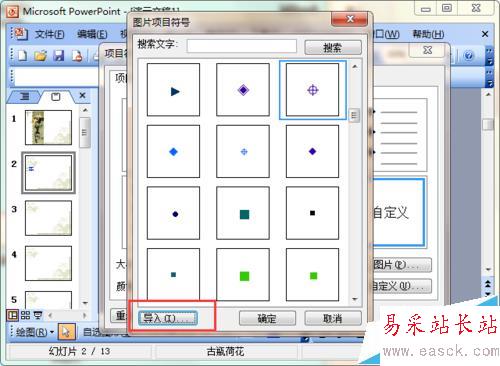The height and width of the screenshot is (366, 500).
Task: Switch to Slide Sorter view icon
Action: [26, 315]
